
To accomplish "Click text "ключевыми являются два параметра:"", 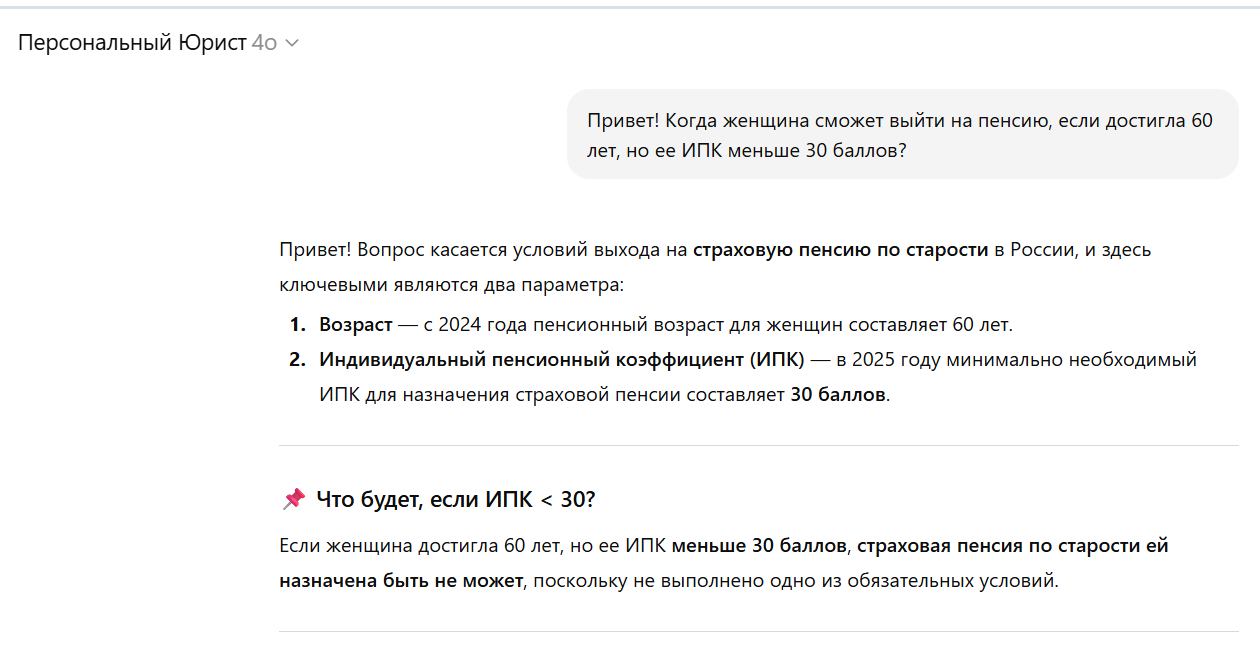I will [451, 285].
